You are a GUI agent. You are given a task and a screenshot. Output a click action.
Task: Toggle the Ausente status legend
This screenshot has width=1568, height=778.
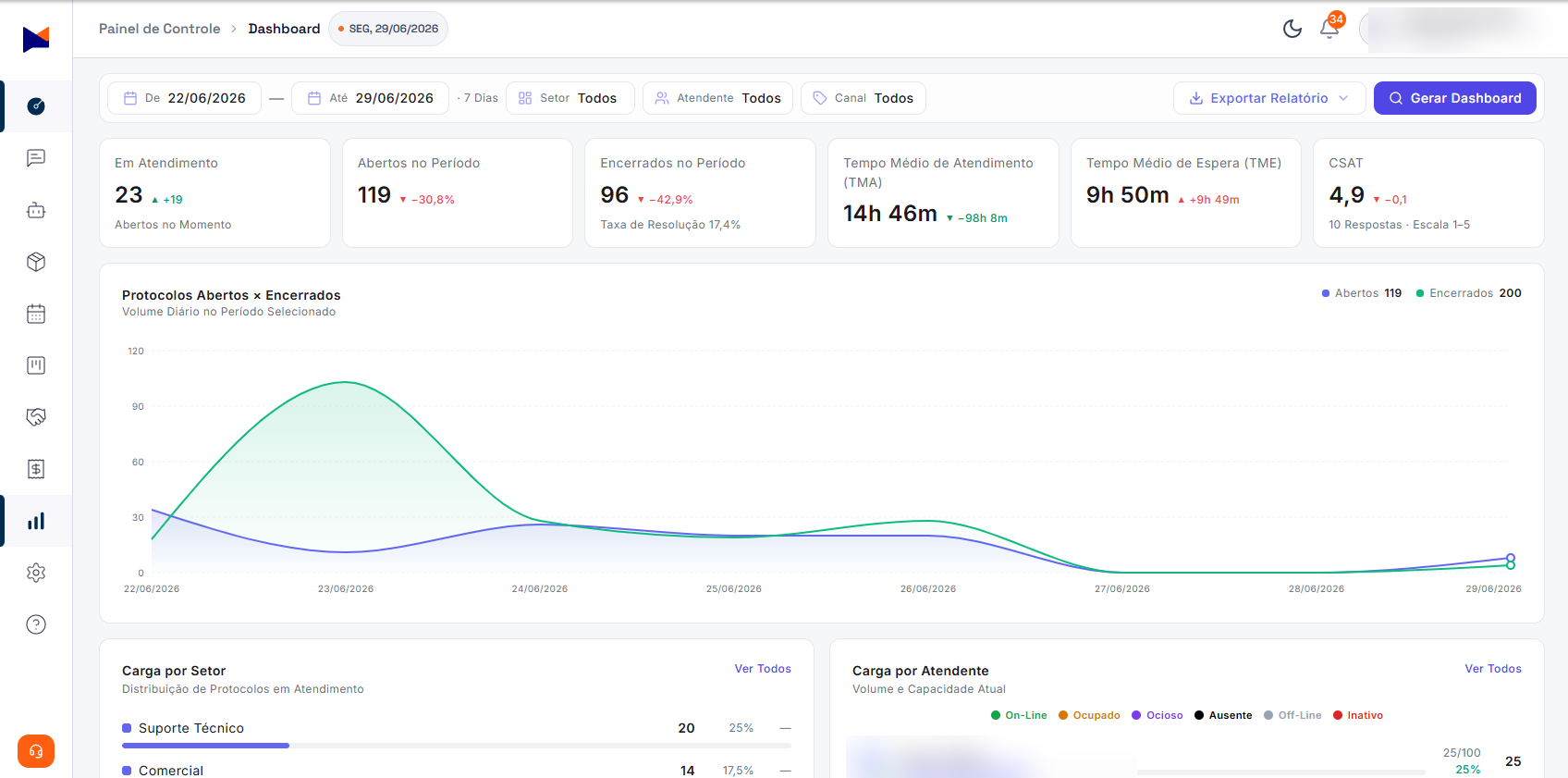pyautogui.click(x=1223, y=715)
